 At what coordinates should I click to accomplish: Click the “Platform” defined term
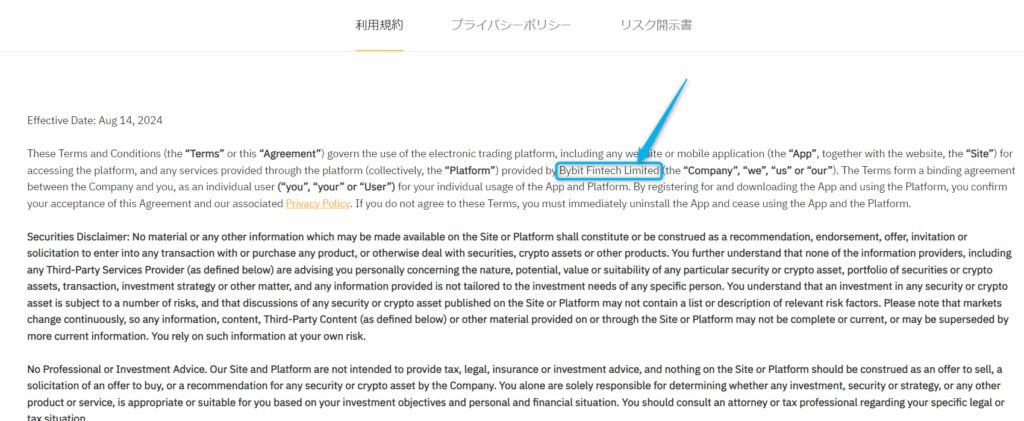pyautogui.click(x=472, y=171)
